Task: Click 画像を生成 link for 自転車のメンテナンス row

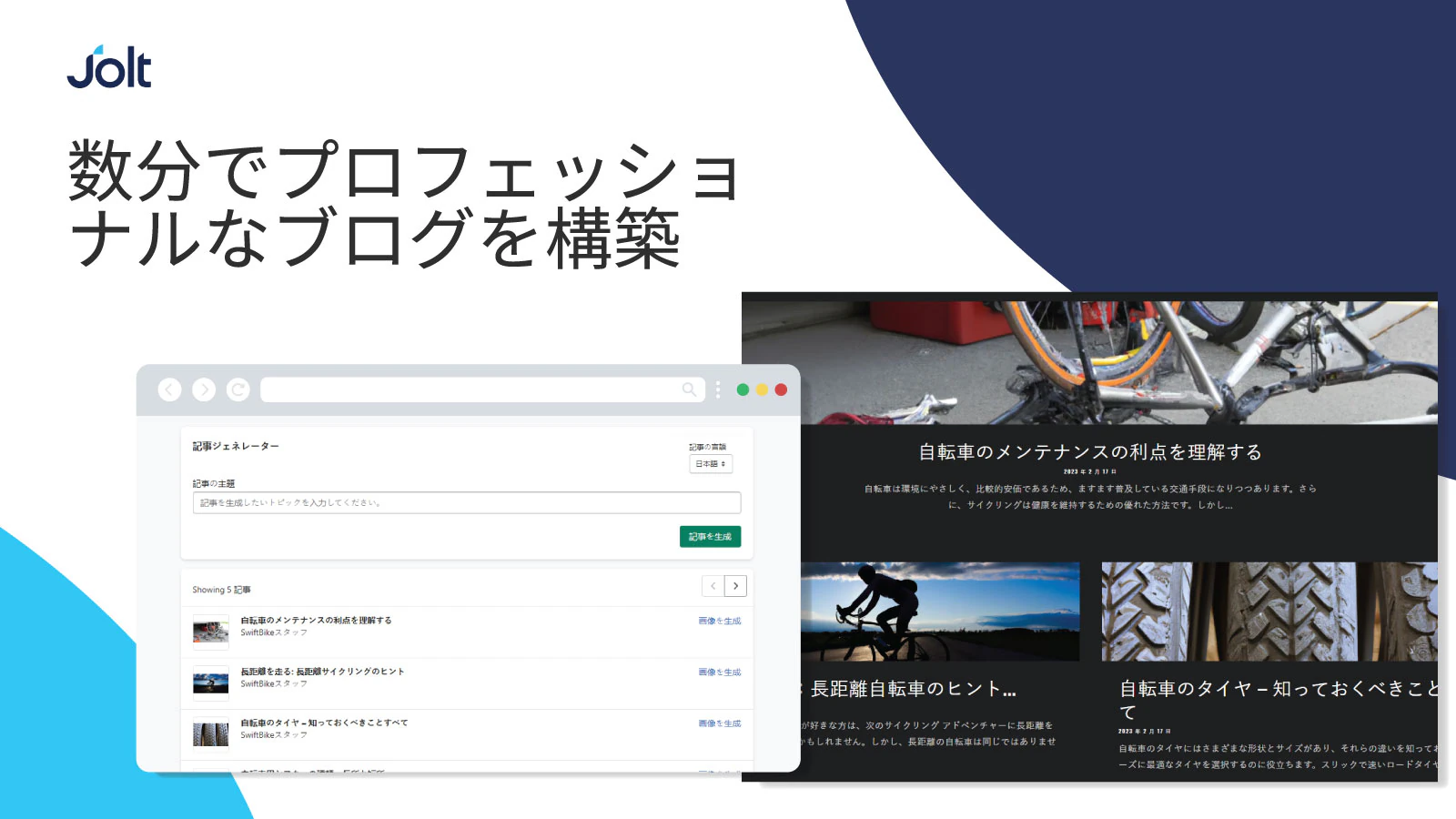Action: (720, 621)
